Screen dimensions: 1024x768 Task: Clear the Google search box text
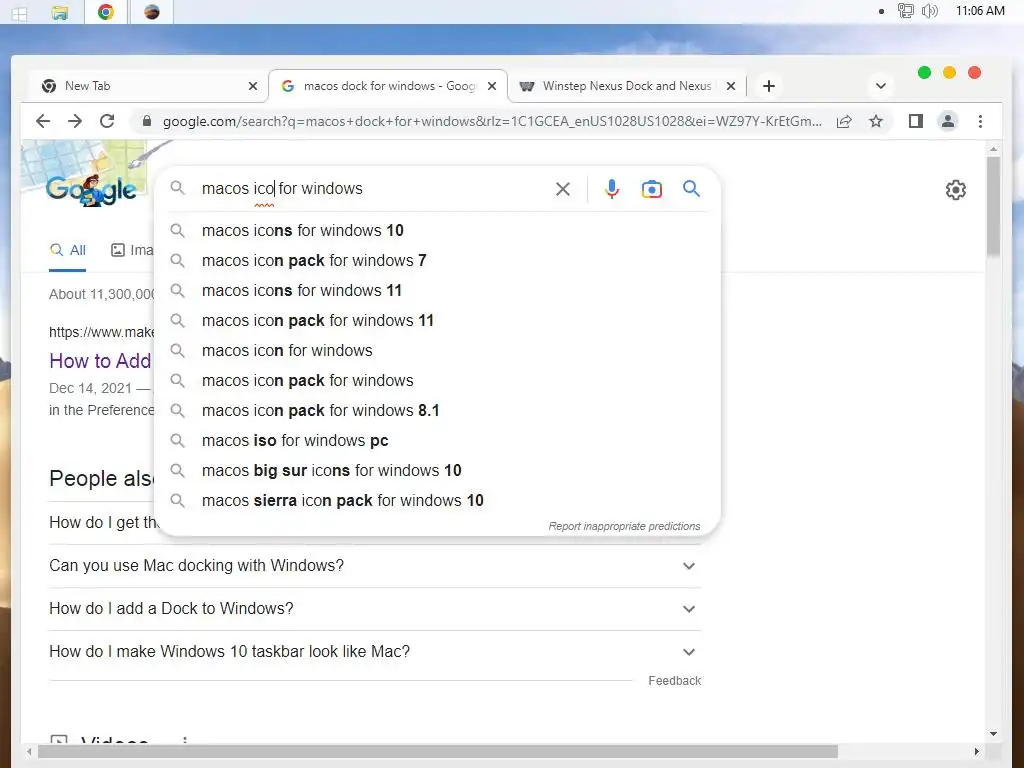(562, 189)
